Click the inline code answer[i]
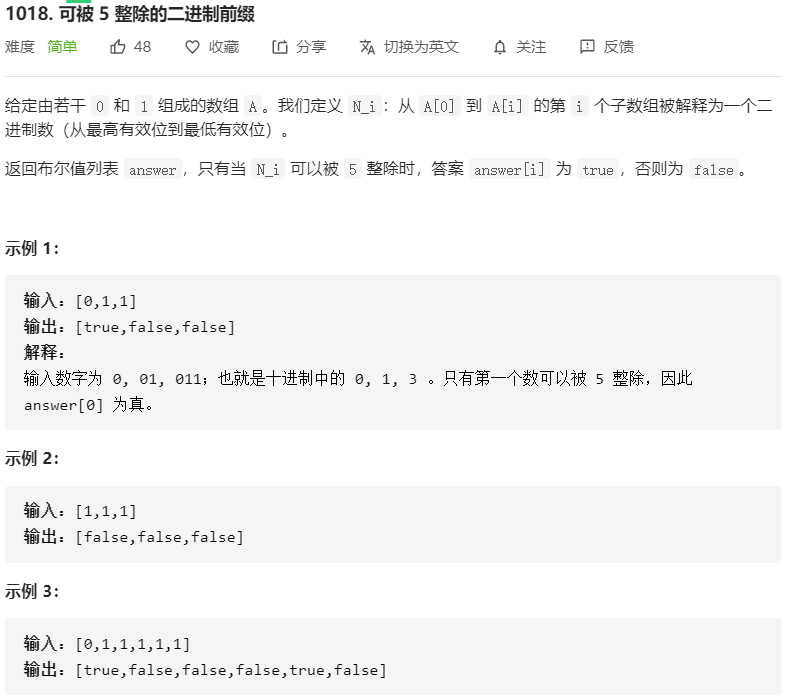The width and height of the screenshot is (789, 699). click(x=510, y=170)
